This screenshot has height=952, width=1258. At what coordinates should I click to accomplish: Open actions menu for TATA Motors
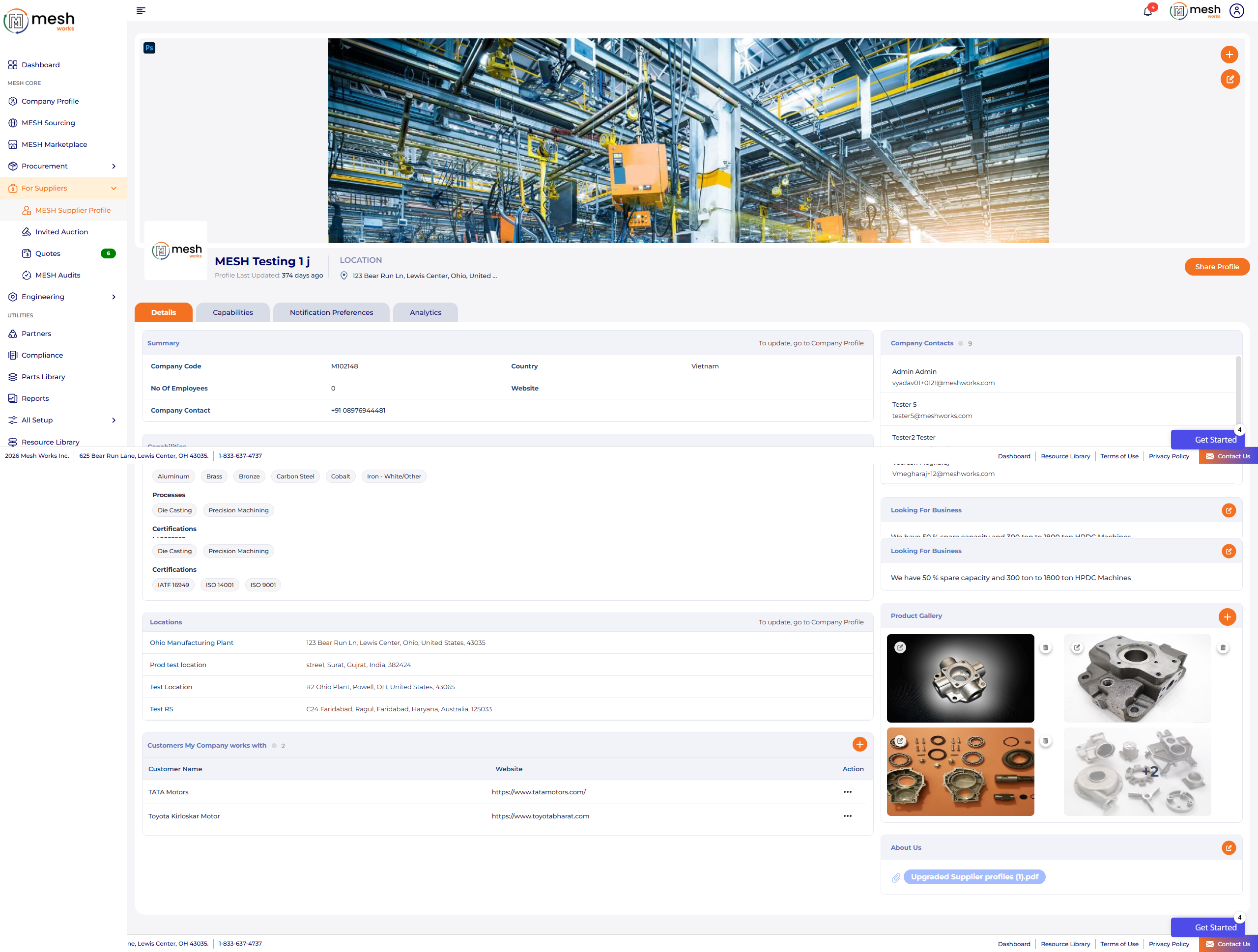click(847, 792)
